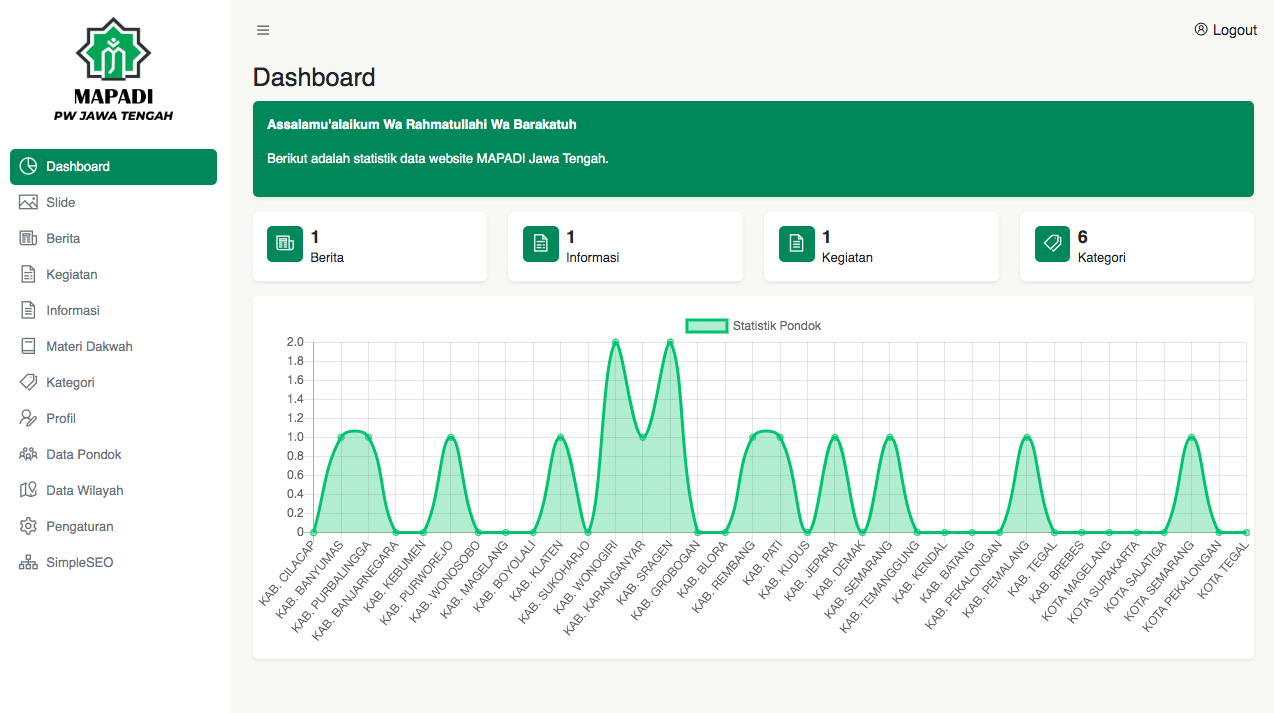Toggle Statistik Pondok legend visibility
1274x713 pixels.
[x=706, y=326]
